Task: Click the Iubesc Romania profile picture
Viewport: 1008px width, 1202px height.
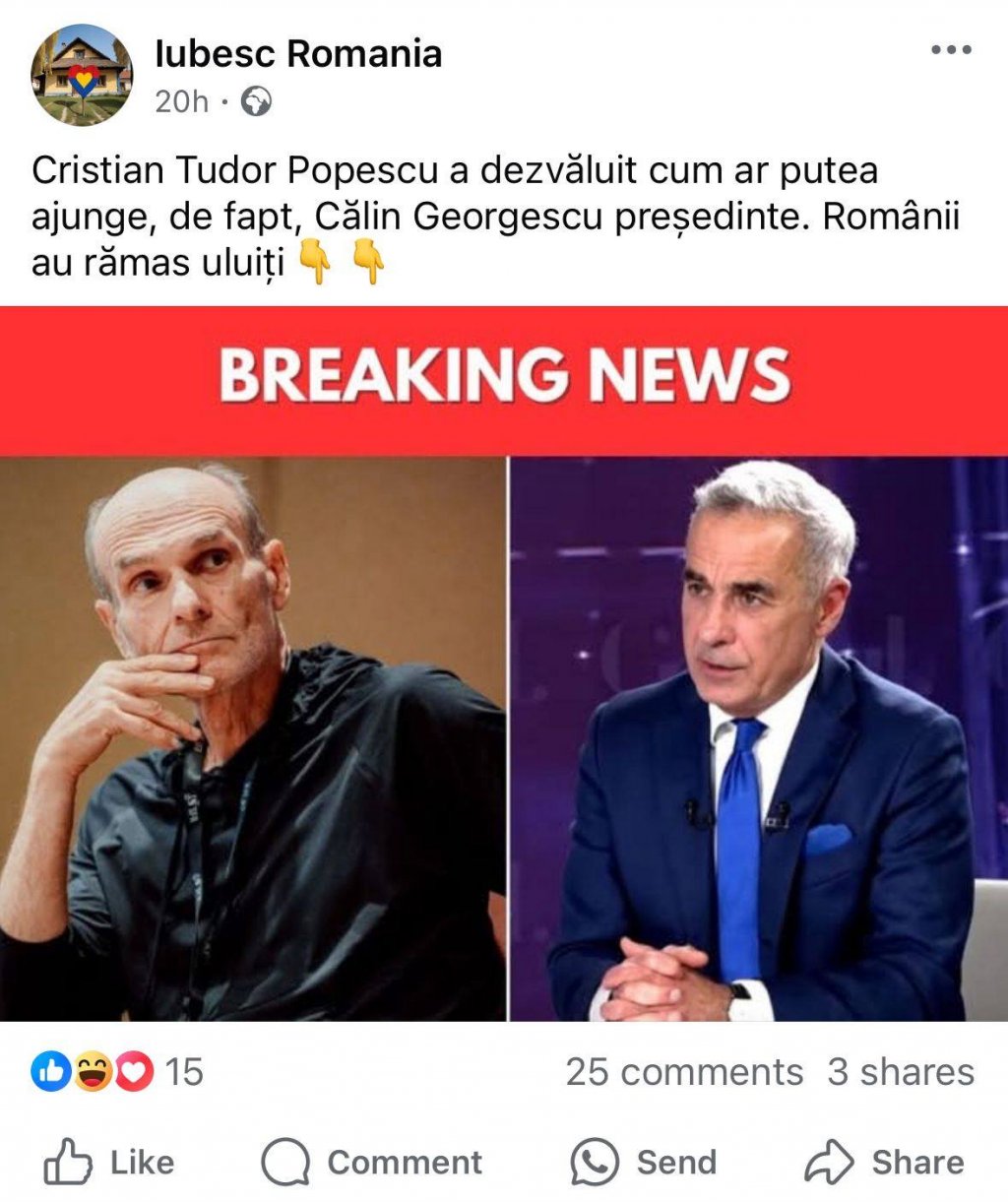Action: point(83,76)
